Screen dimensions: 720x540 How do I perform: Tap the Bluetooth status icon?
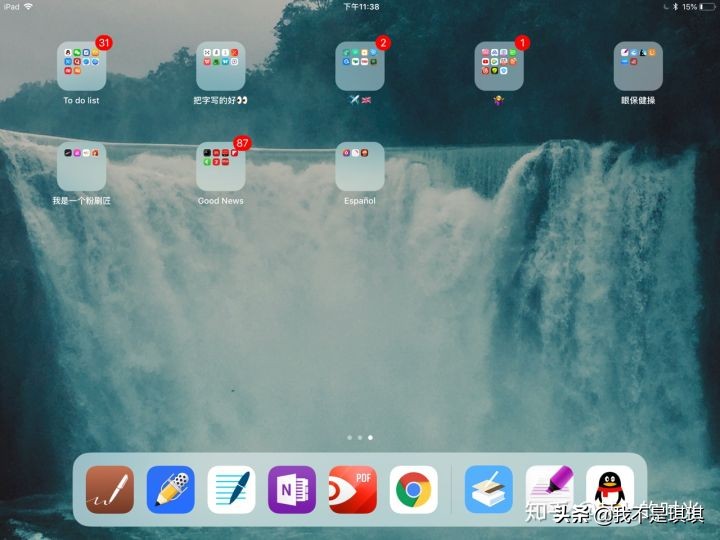pyautogui.click(x=675, y=7)
